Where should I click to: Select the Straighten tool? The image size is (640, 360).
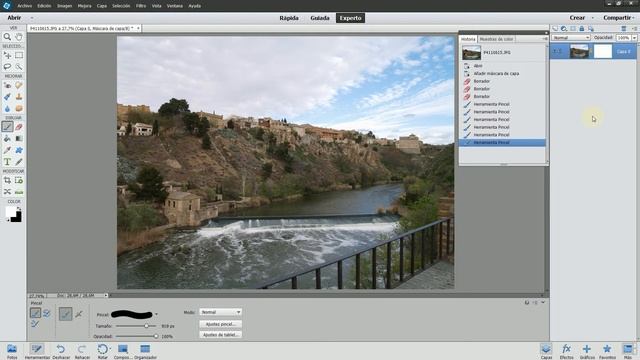coord(19,192)
